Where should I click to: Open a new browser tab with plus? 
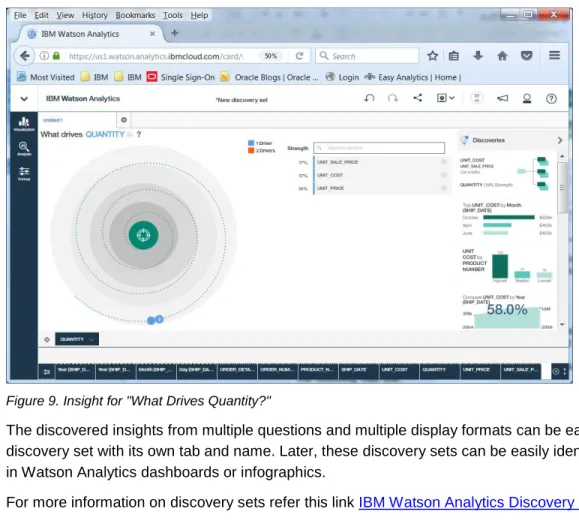(x=174, y=33)
